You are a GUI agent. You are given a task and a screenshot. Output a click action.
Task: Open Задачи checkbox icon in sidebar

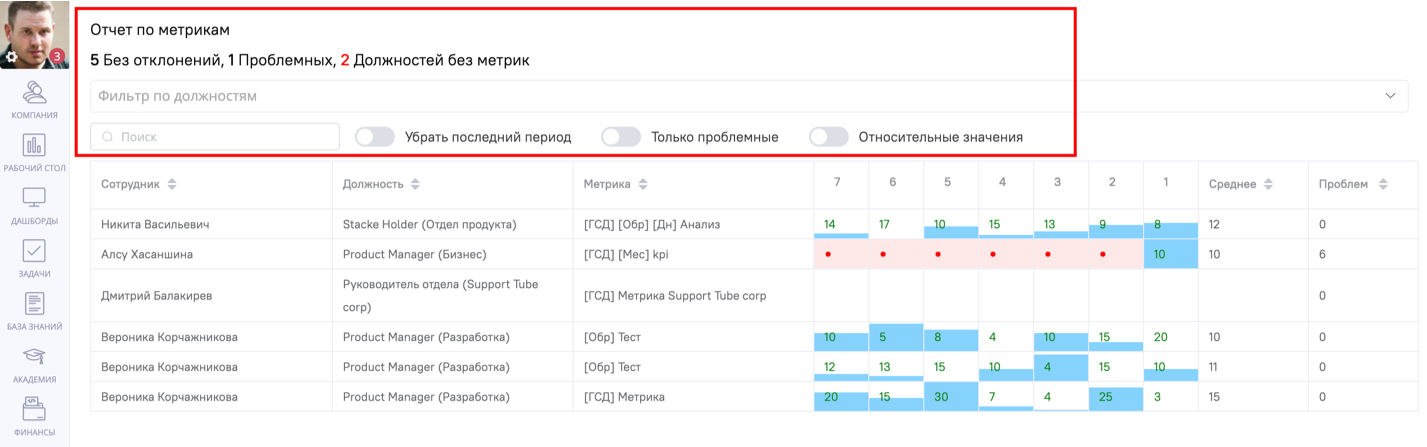coord(34,252)
